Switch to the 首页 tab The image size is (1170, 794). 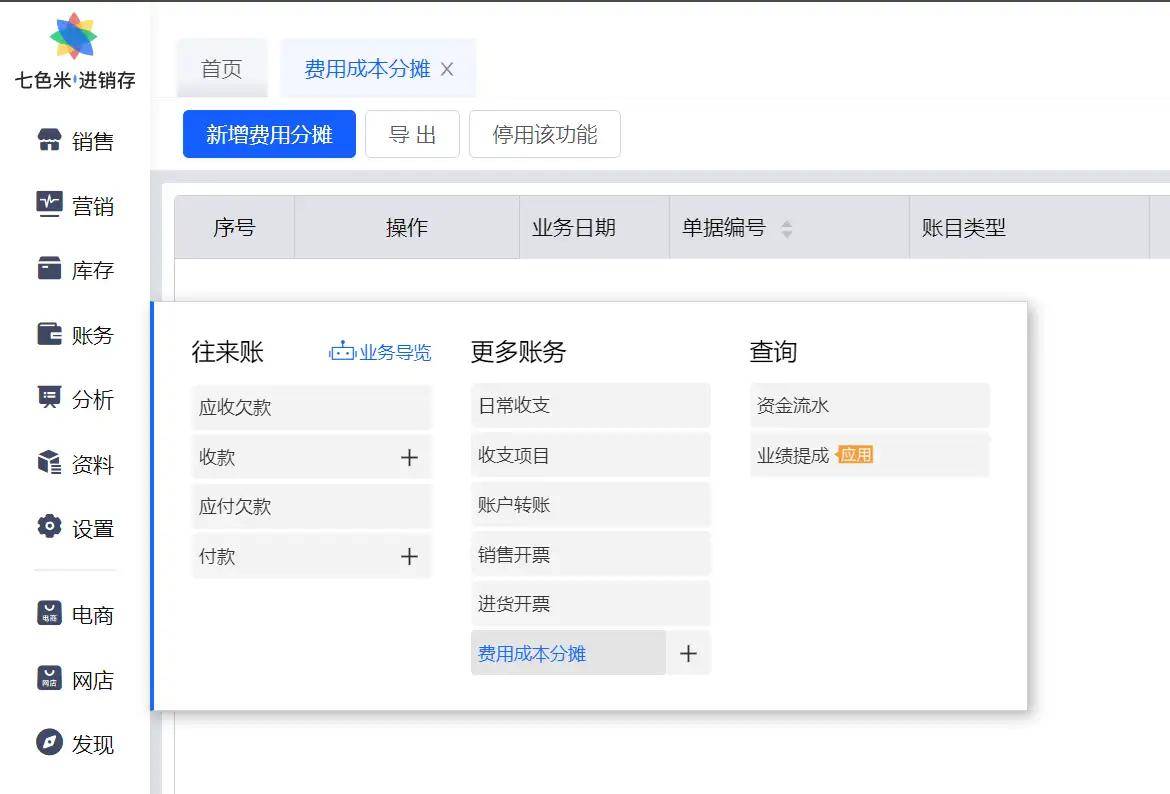click(221, 69)
